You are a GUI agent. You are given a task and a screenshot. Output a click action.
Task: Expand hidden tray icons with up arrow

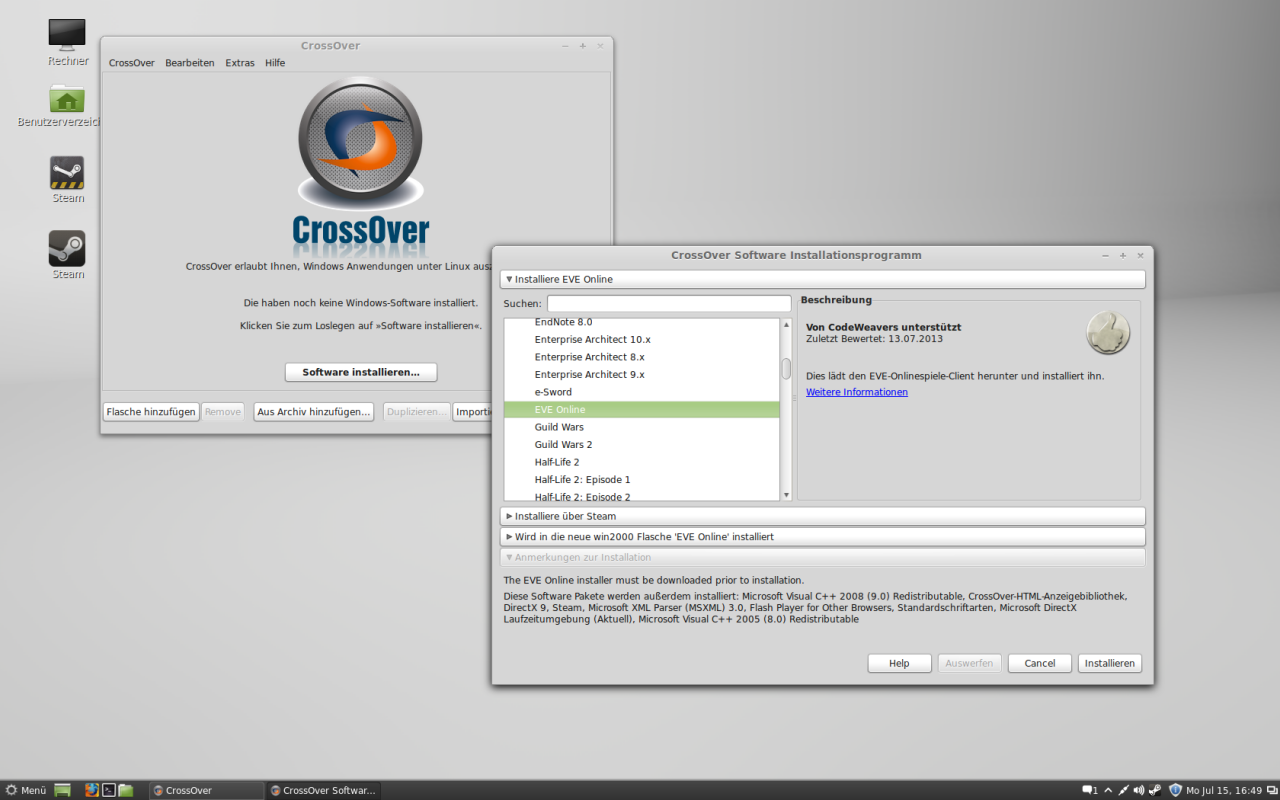(1108, 790)
